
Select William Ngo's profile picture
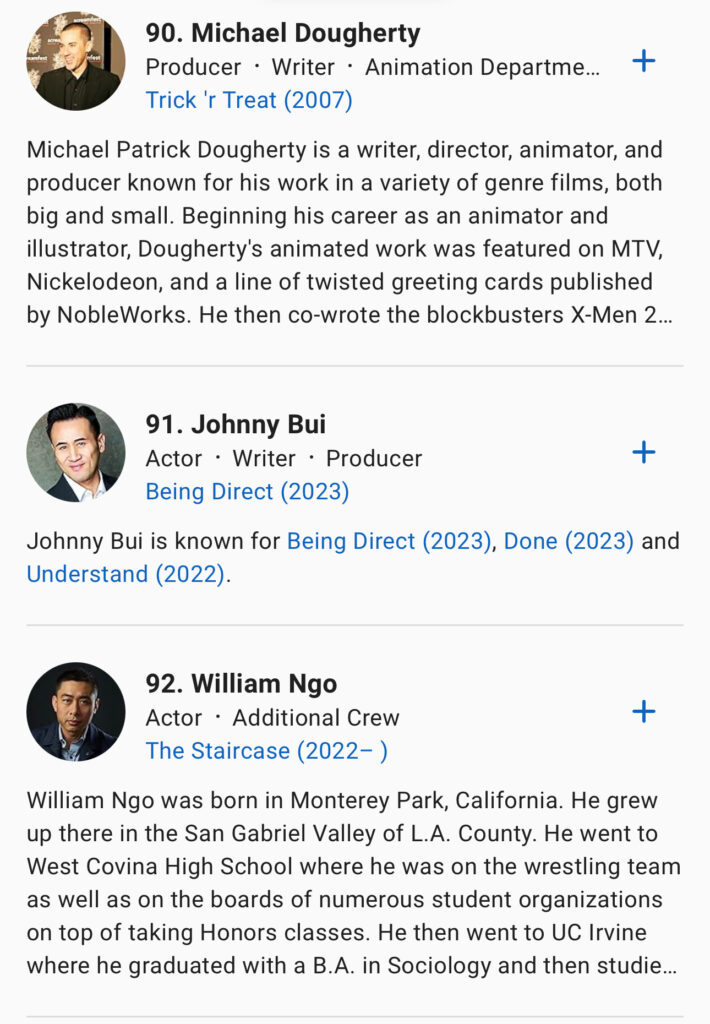(76, 712)
